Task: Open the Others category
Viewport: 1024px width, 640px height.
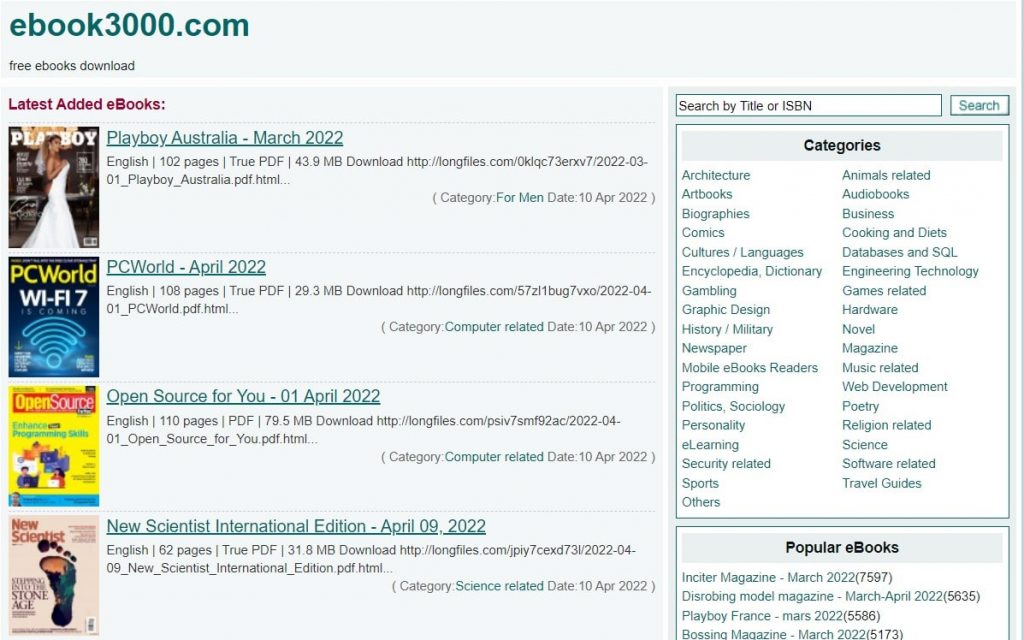Action: tap(701, 502)
